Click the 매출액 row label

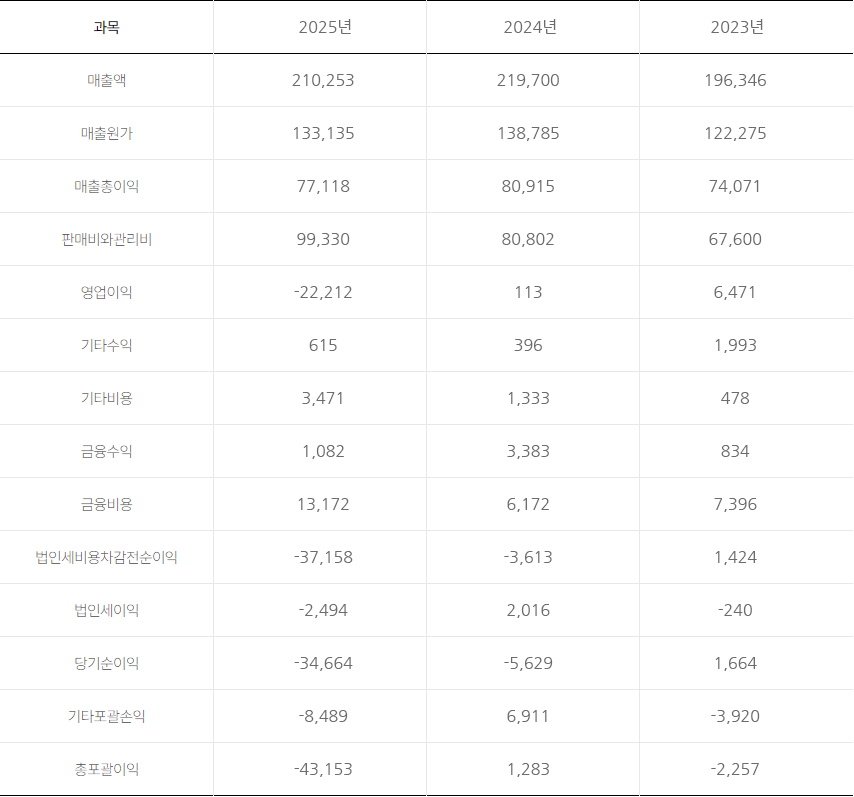[106, 81]
